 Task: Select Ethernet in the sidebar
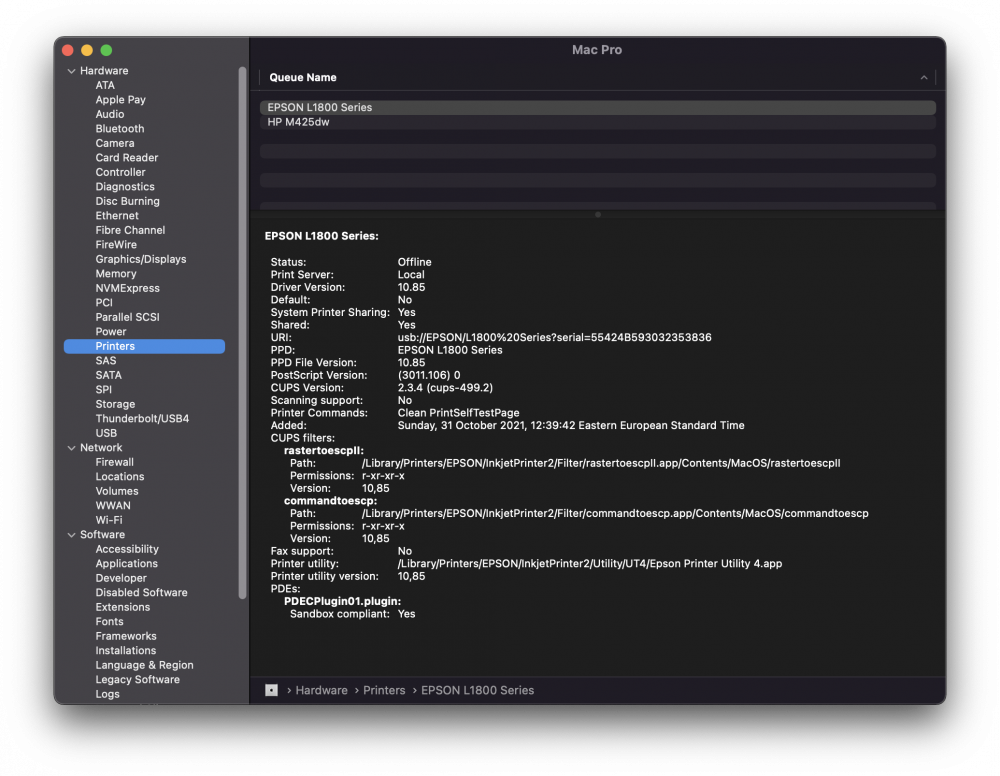tap(117, 216)
